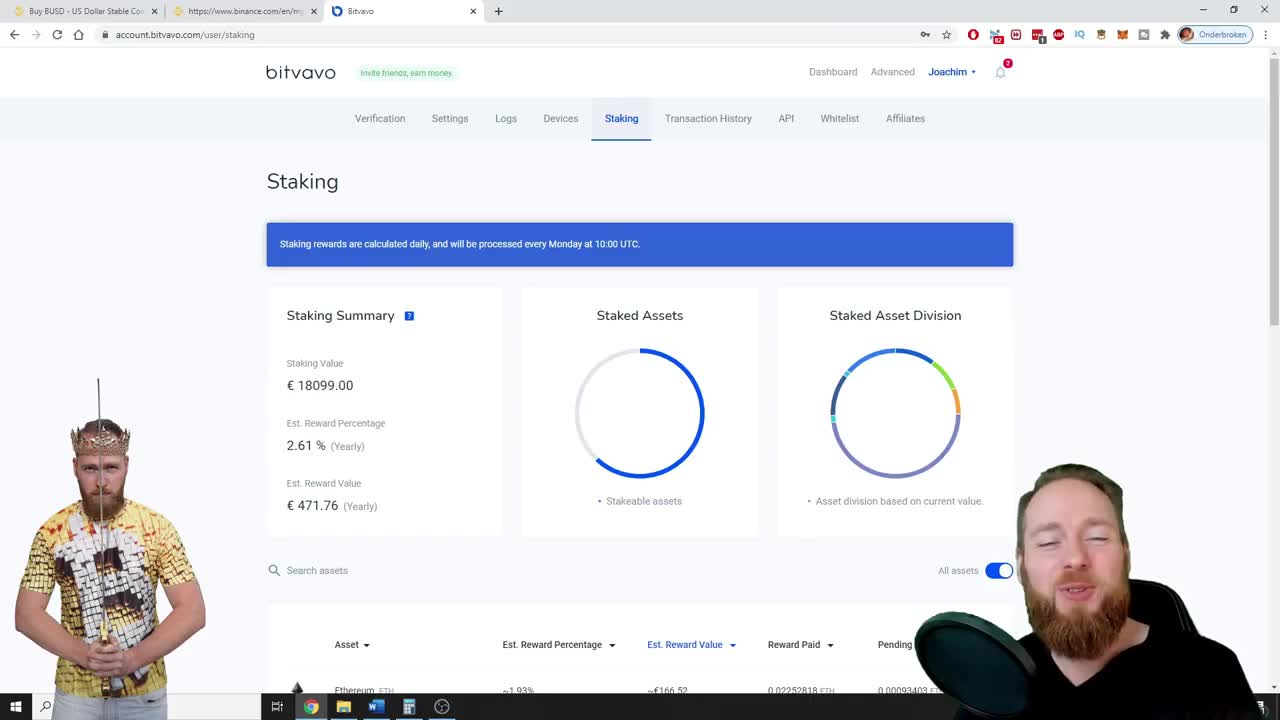Open the Transaction History tab

pyautogui.click(x=708, y=118)
